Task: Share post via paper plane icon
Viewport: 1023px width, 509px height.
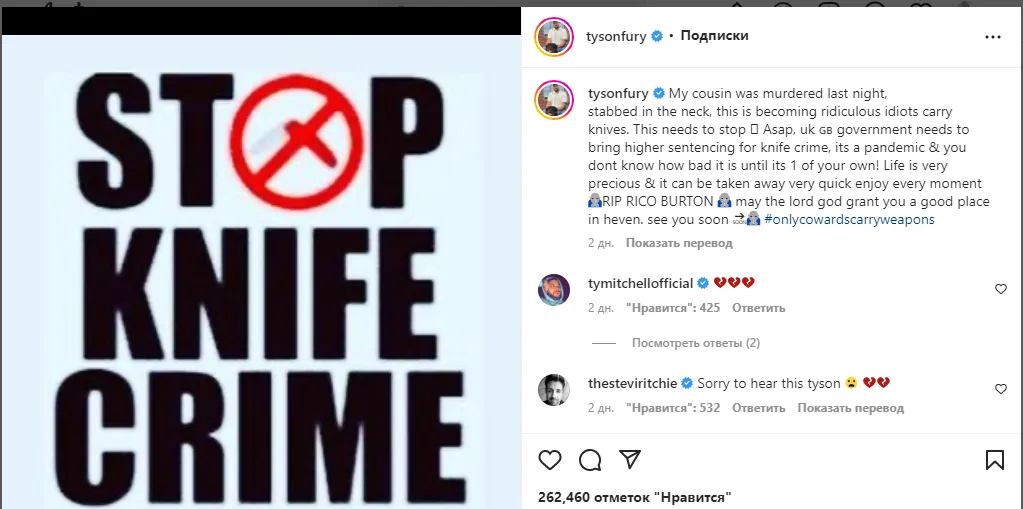Action: tap(629, 460)
